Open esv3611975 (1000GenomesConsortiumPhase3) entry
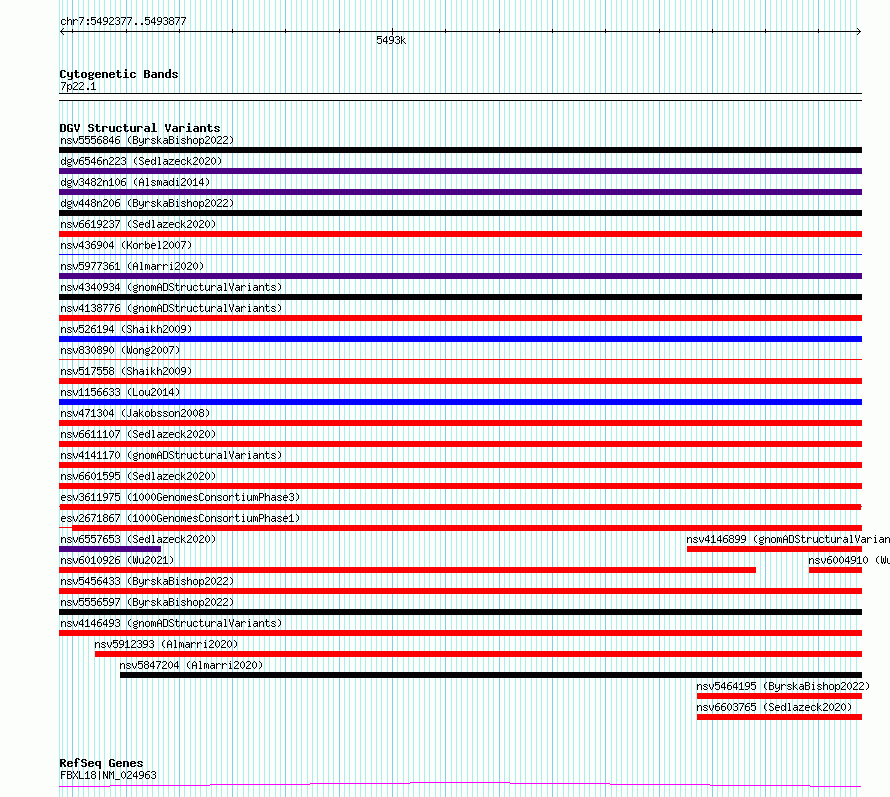Image resolution: width=890 pixels, height=797 pixels. 180,497
